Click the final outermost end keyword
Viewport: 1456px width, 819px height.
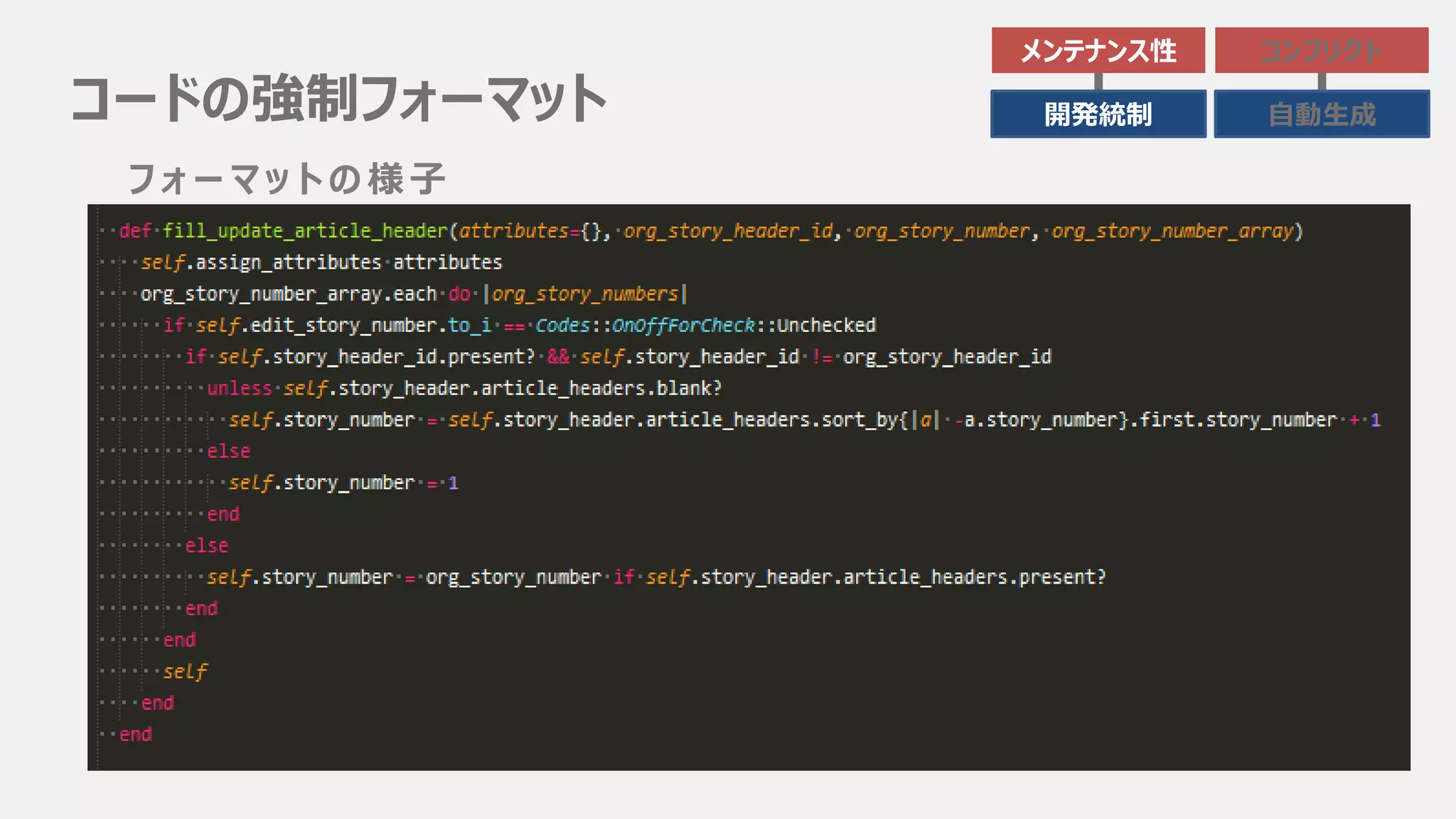tap(135, 734)
